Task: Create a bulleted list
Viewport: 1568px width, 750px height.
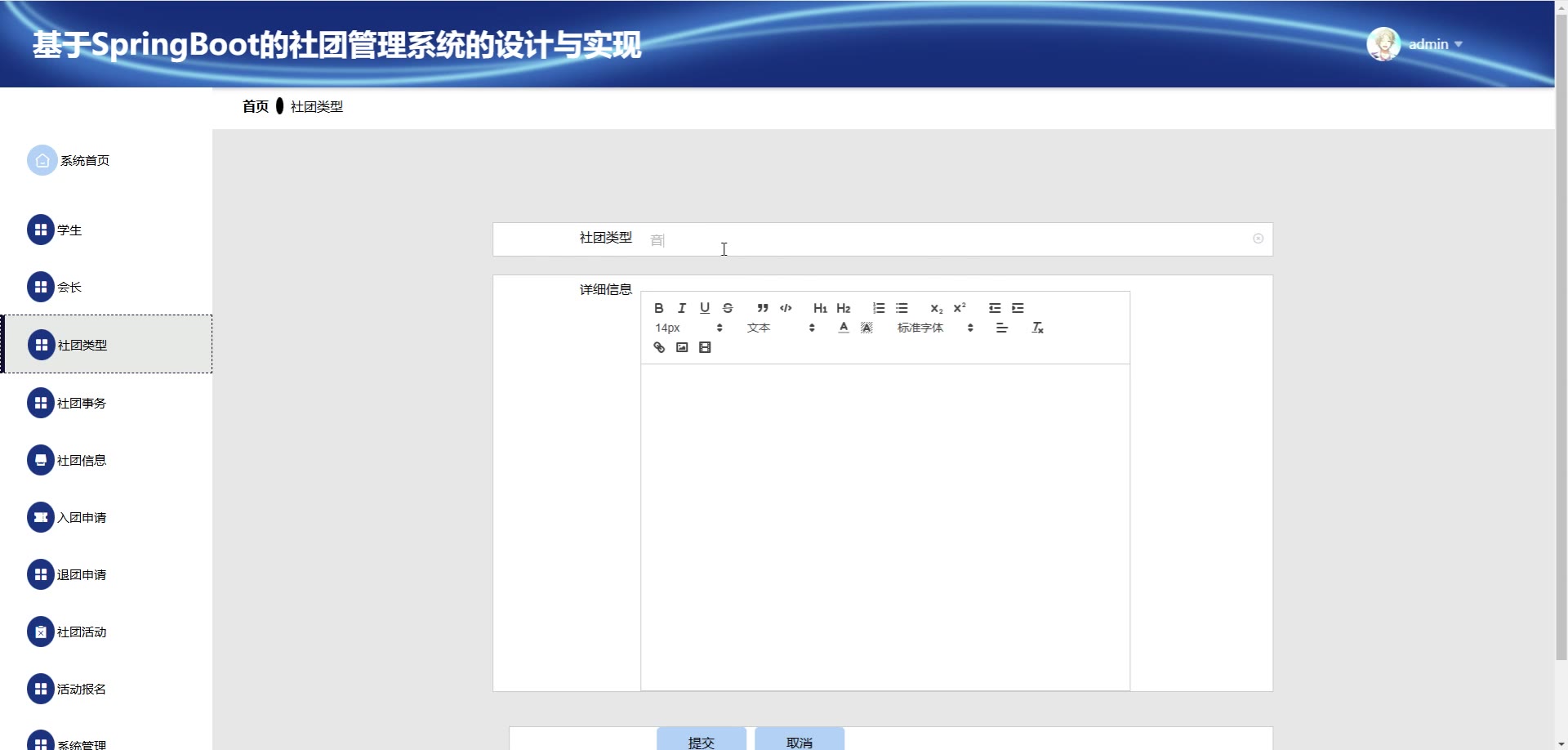Action: pyautogui.click(x=902, y=308)
